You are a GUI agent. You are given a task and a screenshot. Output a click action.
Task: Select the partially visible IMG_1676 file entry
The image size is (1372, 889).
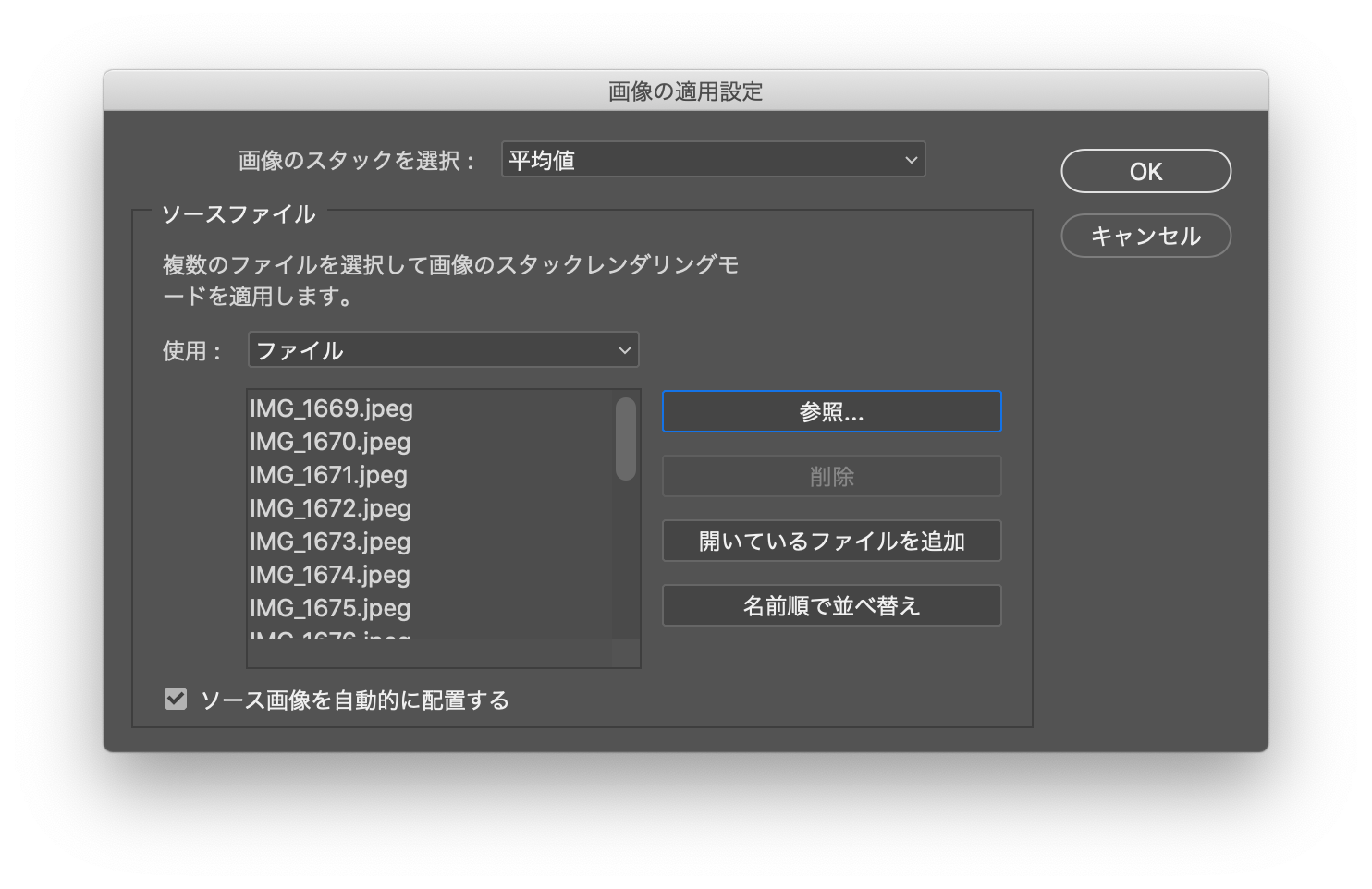pyautogui.click(x=330, y=635)
